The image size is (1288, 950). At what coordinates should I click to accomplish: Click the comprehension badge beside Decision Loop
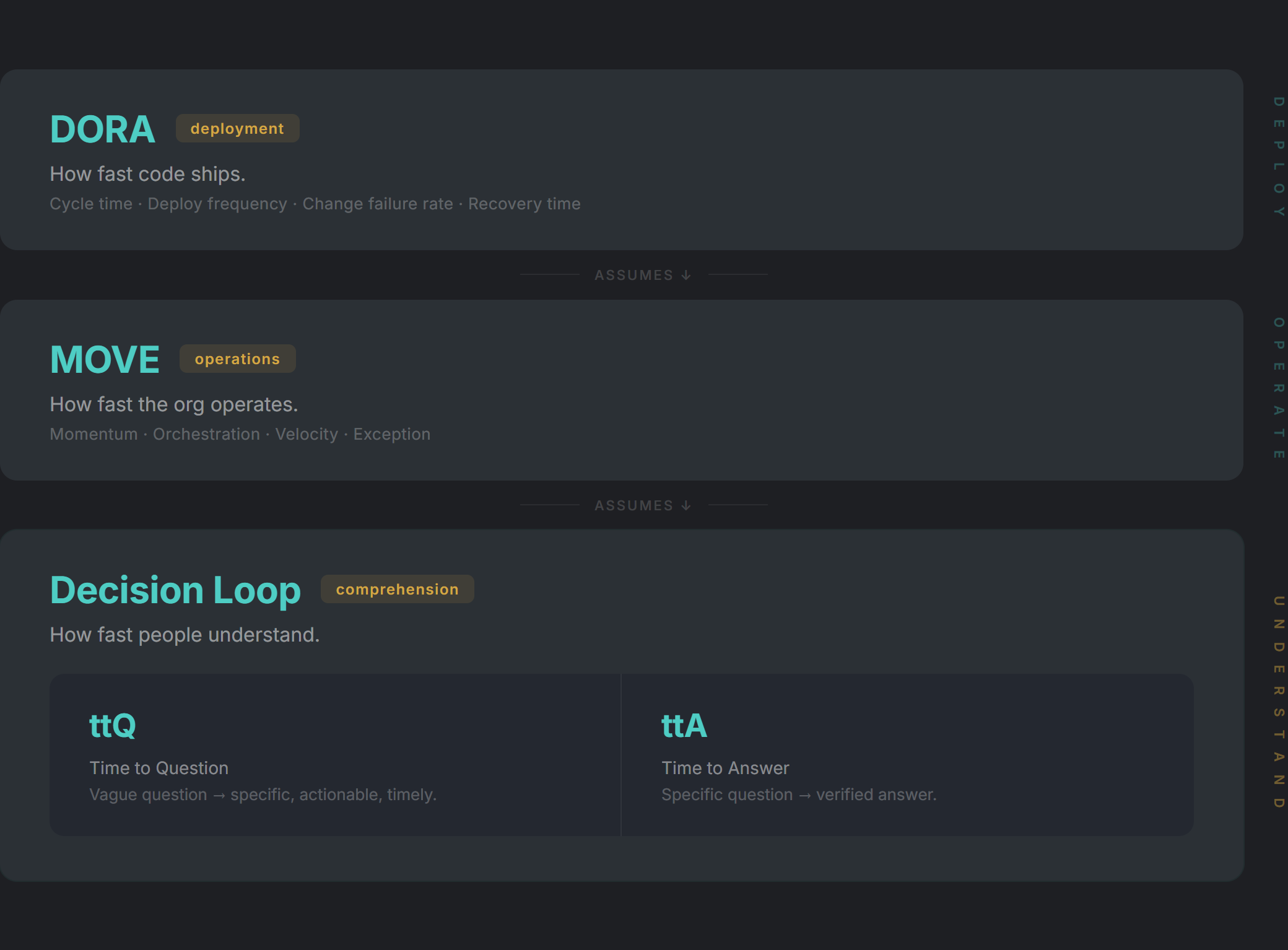click(397, 589)
